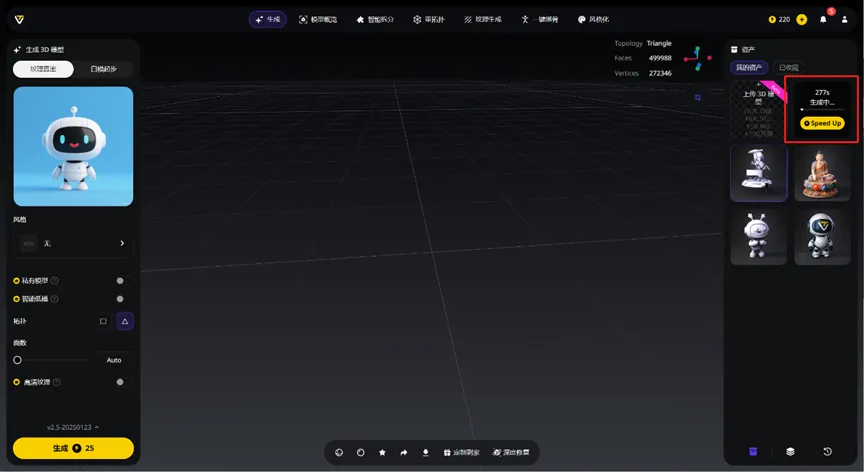Open the user profile icon
The height and width of the screenshot is (472, 864).
pos(844,19)
